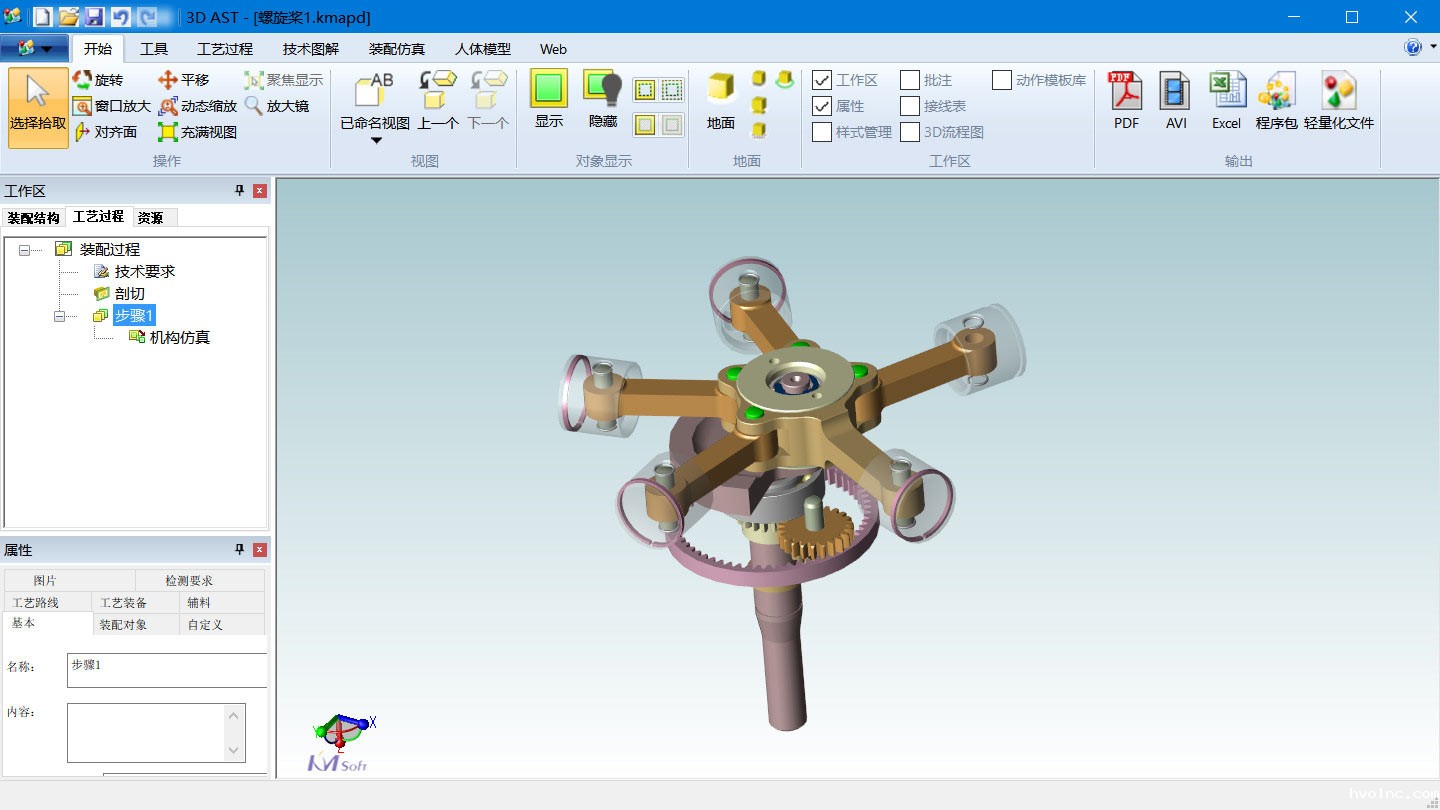Screen dimensions: 1440x810
Task: Switch to the 装配结构 panel tab
Action: pyautogui.click(x=33, y=217)
